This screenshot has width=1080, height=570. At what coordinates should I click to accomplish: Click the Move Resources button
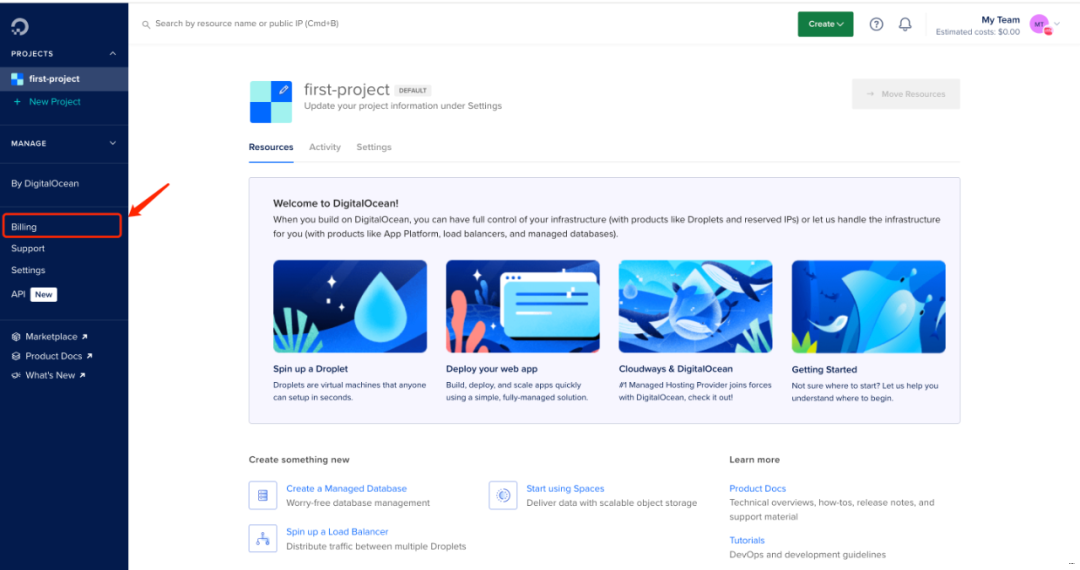point(906,94)
